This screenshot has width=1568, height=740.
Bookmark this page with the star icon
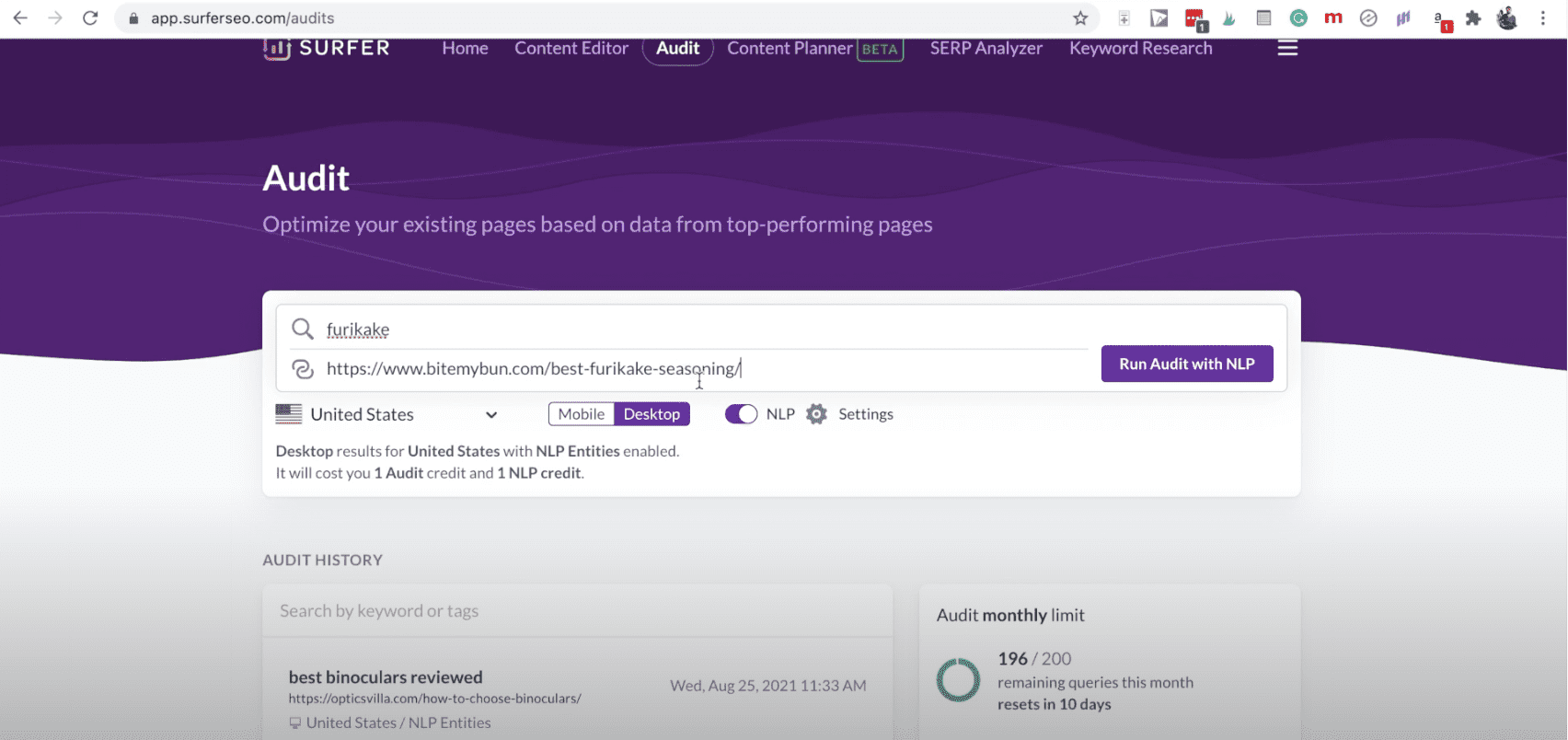(1080, 17)
